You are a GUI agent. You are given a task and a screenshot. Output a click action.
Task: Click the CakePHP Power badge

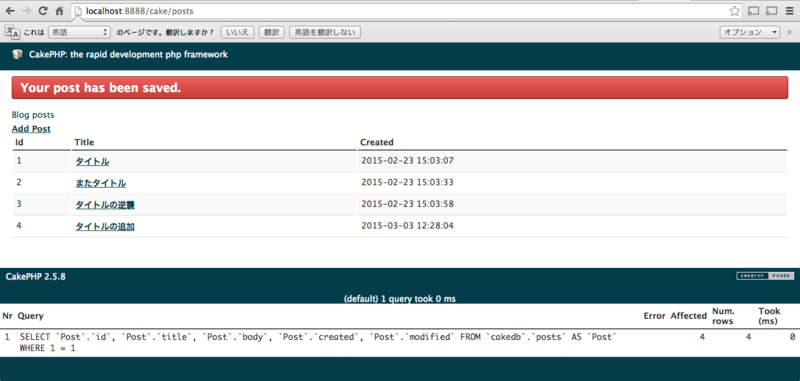(765, 276)
